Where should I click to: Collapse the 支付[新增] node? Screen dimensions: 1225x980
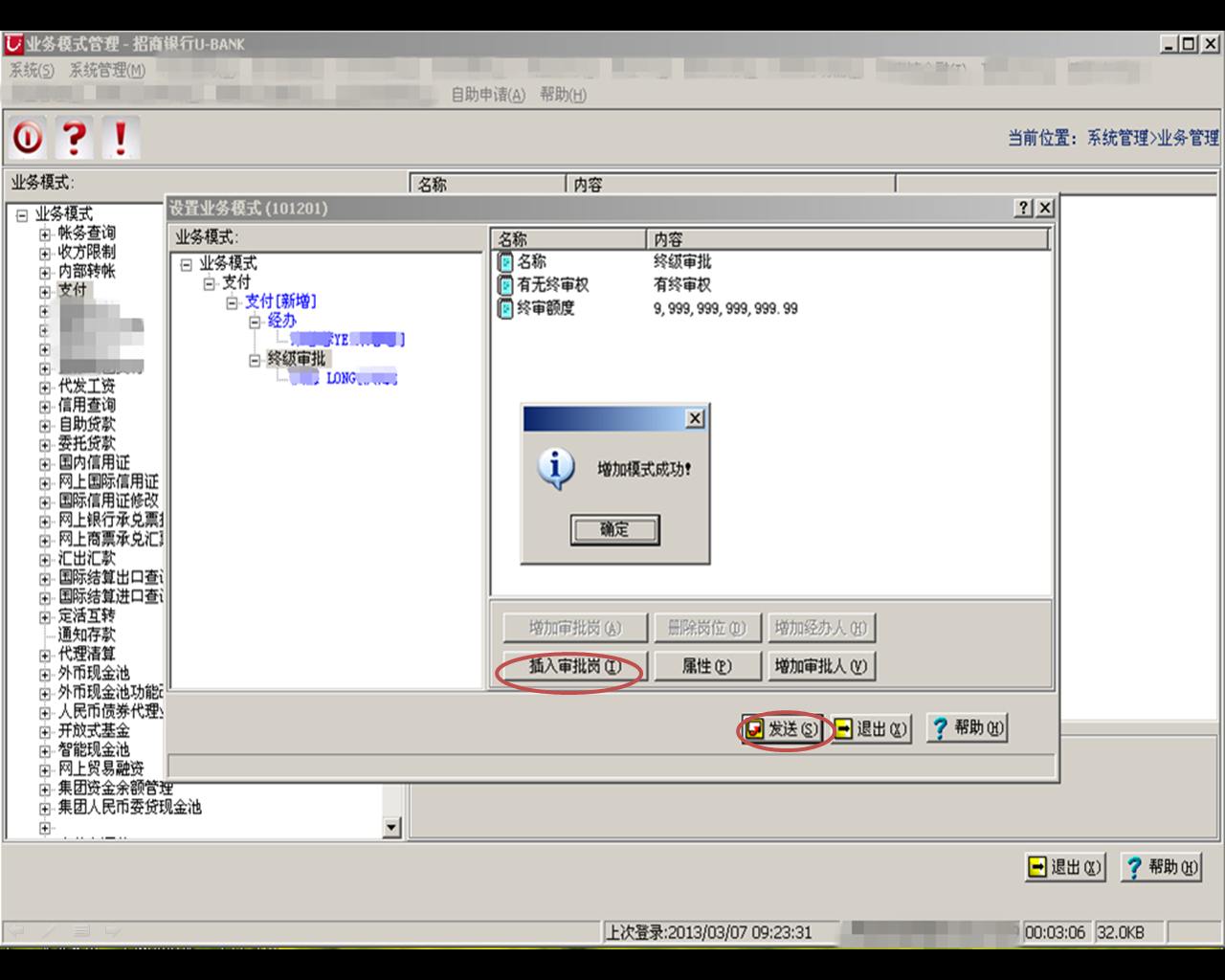click(233, 302)
